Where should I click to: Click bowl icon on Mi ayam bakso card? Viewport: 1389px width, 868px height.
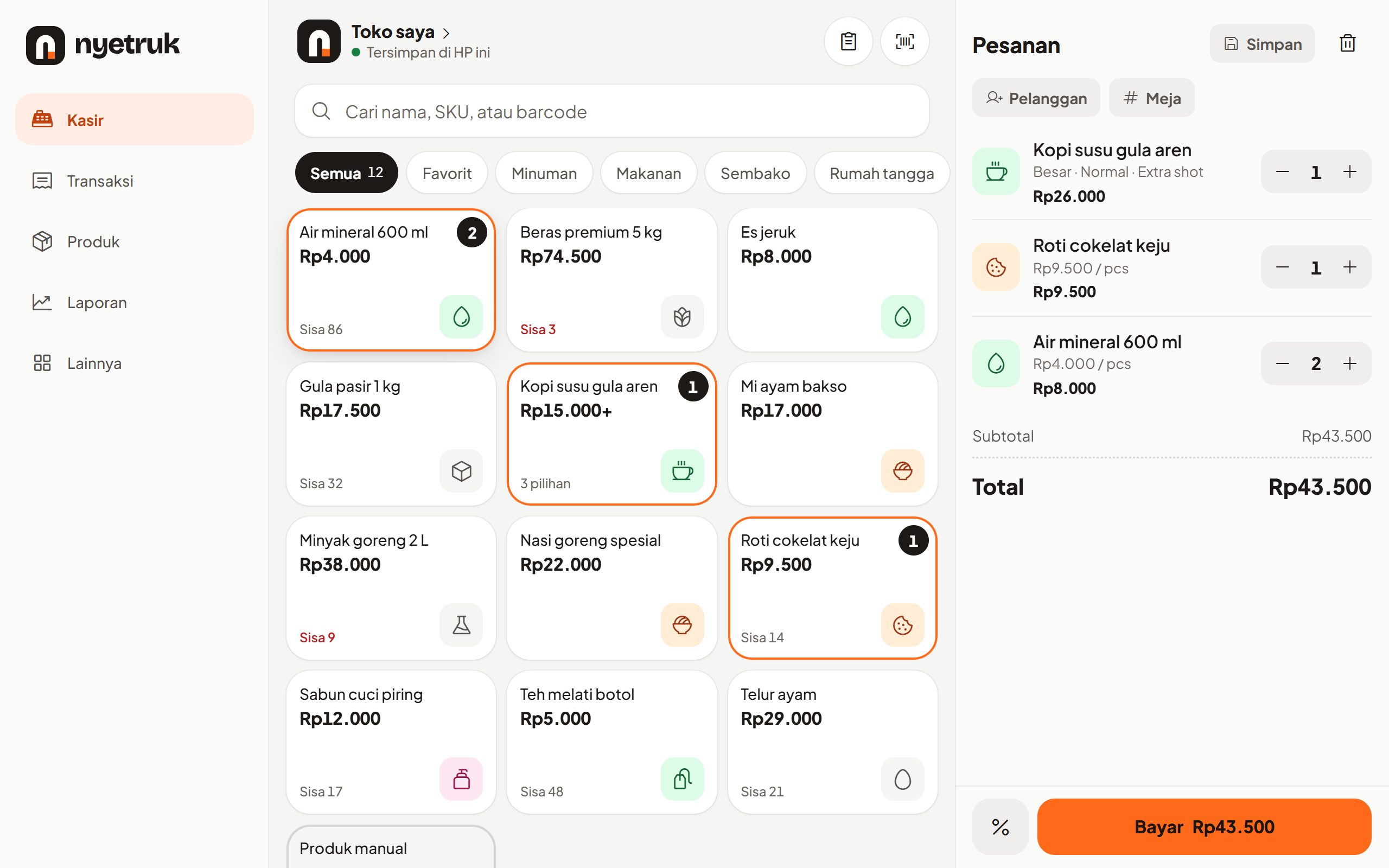pos(902,471)
